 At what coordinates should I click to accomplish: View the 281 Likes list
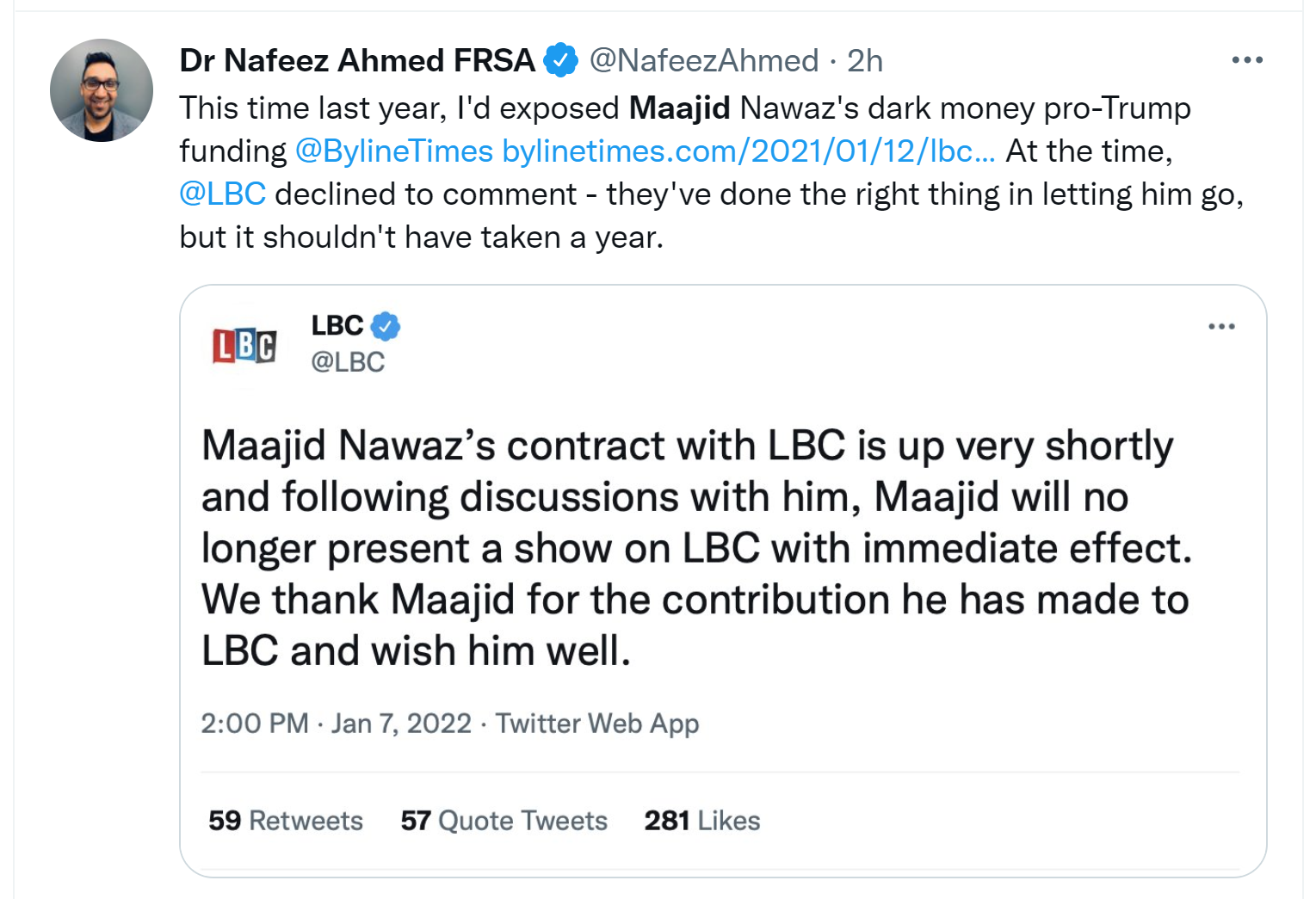702,821
